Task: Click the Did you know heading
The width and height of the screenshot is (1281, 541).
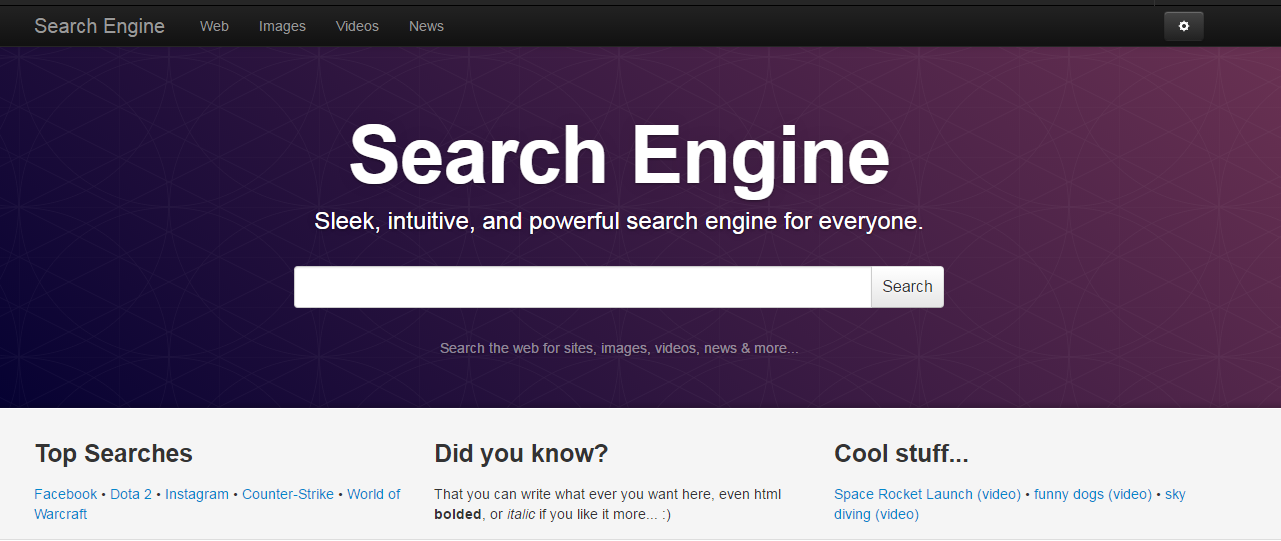Action: 521,453
